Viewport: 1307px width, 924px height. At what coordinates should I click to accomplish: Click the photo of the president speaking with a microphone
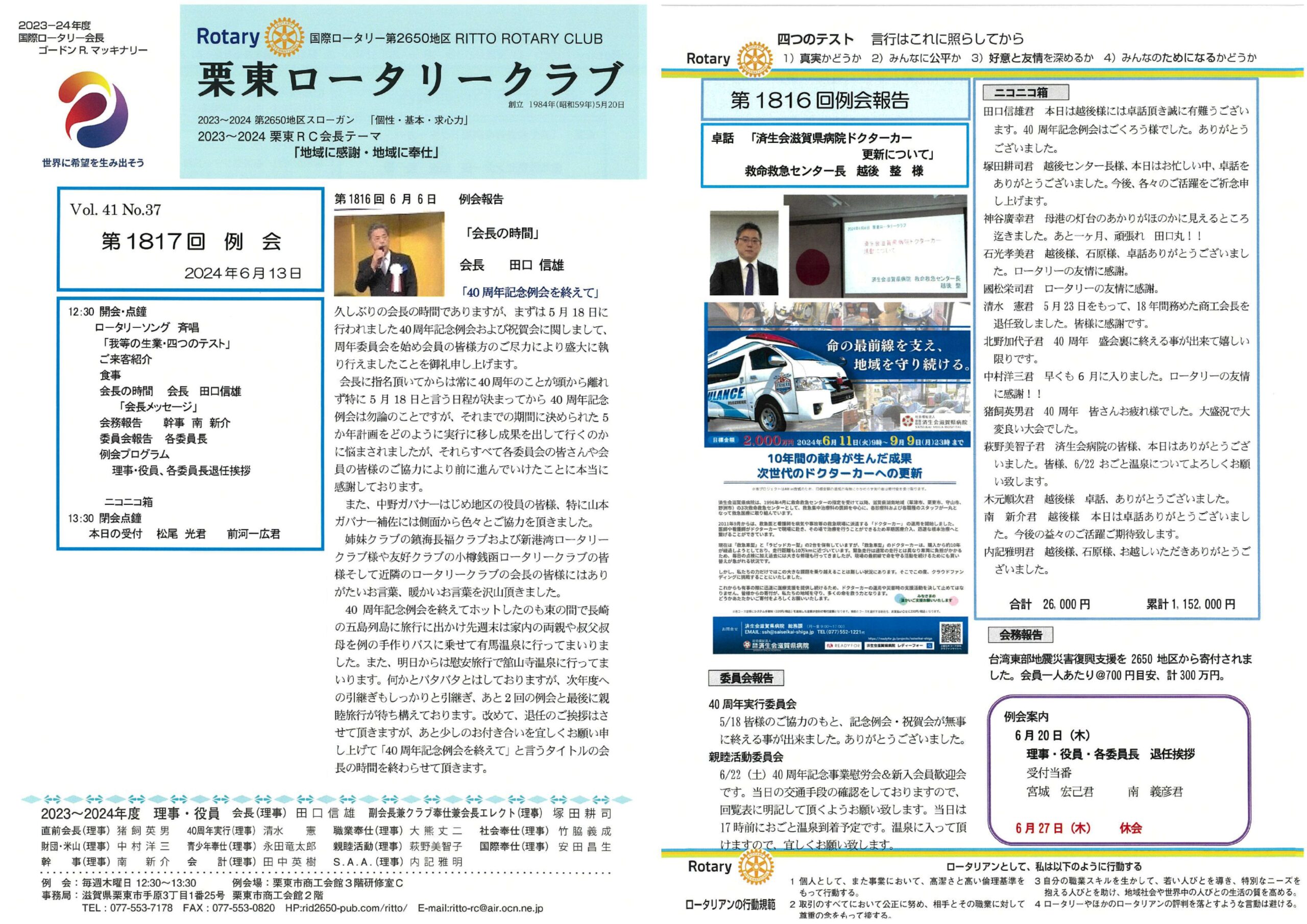click(389, 254)
